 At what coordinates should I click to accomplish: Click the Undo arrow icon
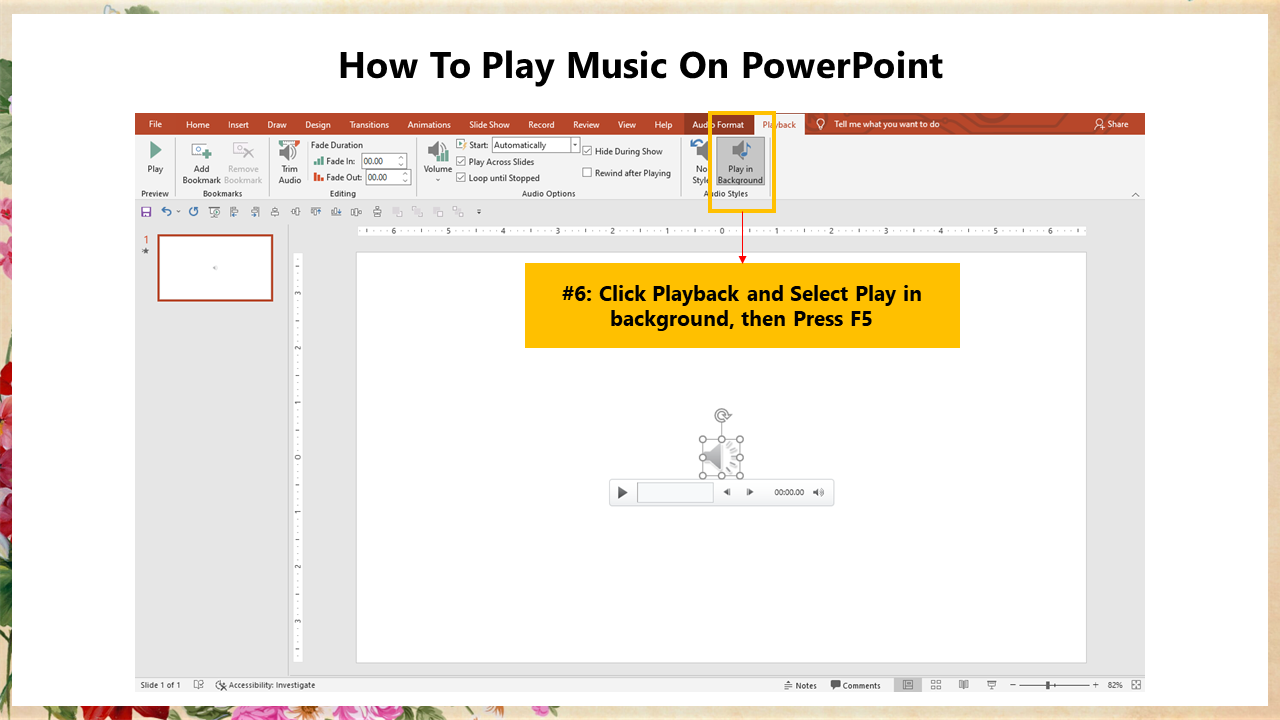point(166,212)
